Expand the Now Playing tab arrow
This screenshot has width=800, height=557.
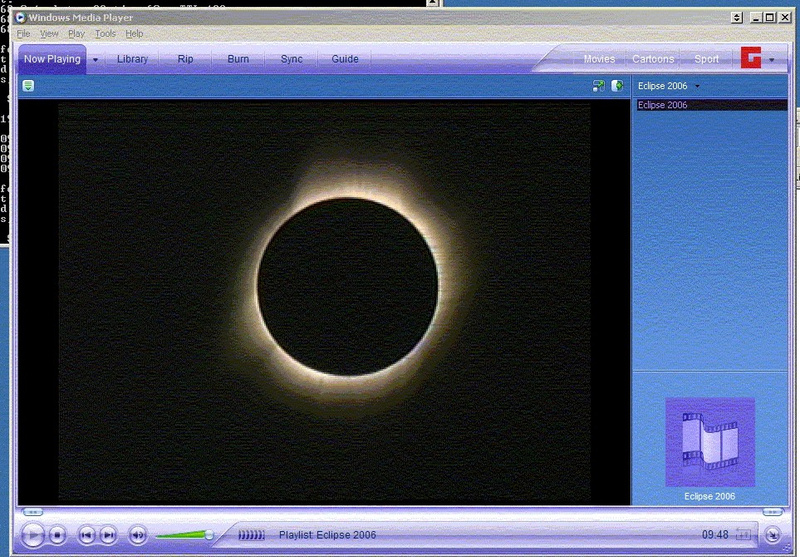96,59
